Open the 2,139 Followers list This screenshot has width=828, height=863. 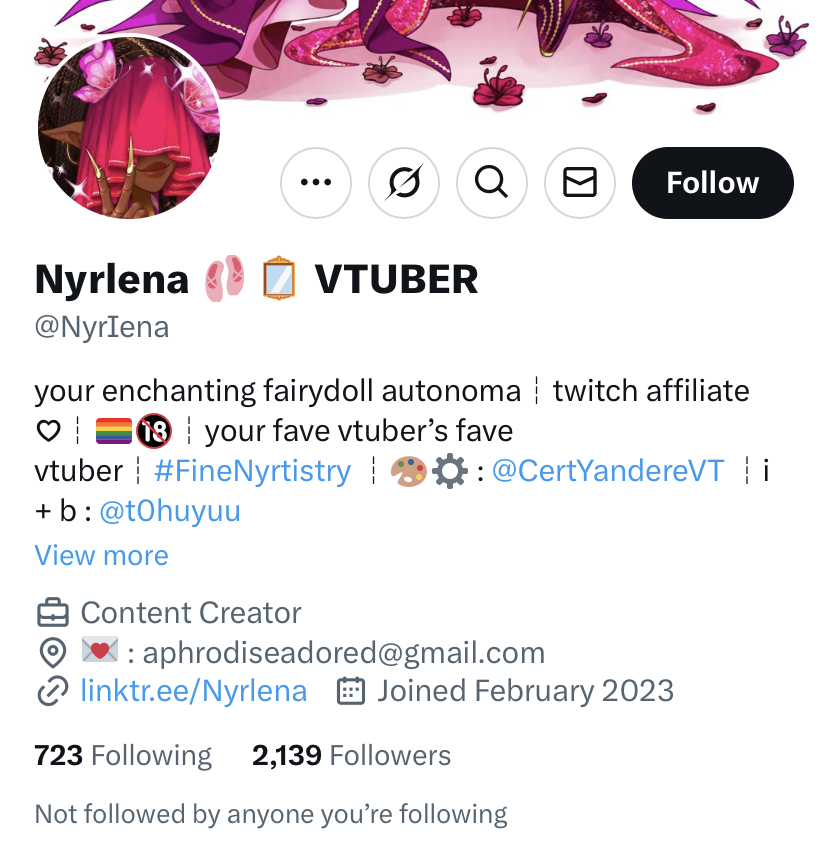(351, 755)
